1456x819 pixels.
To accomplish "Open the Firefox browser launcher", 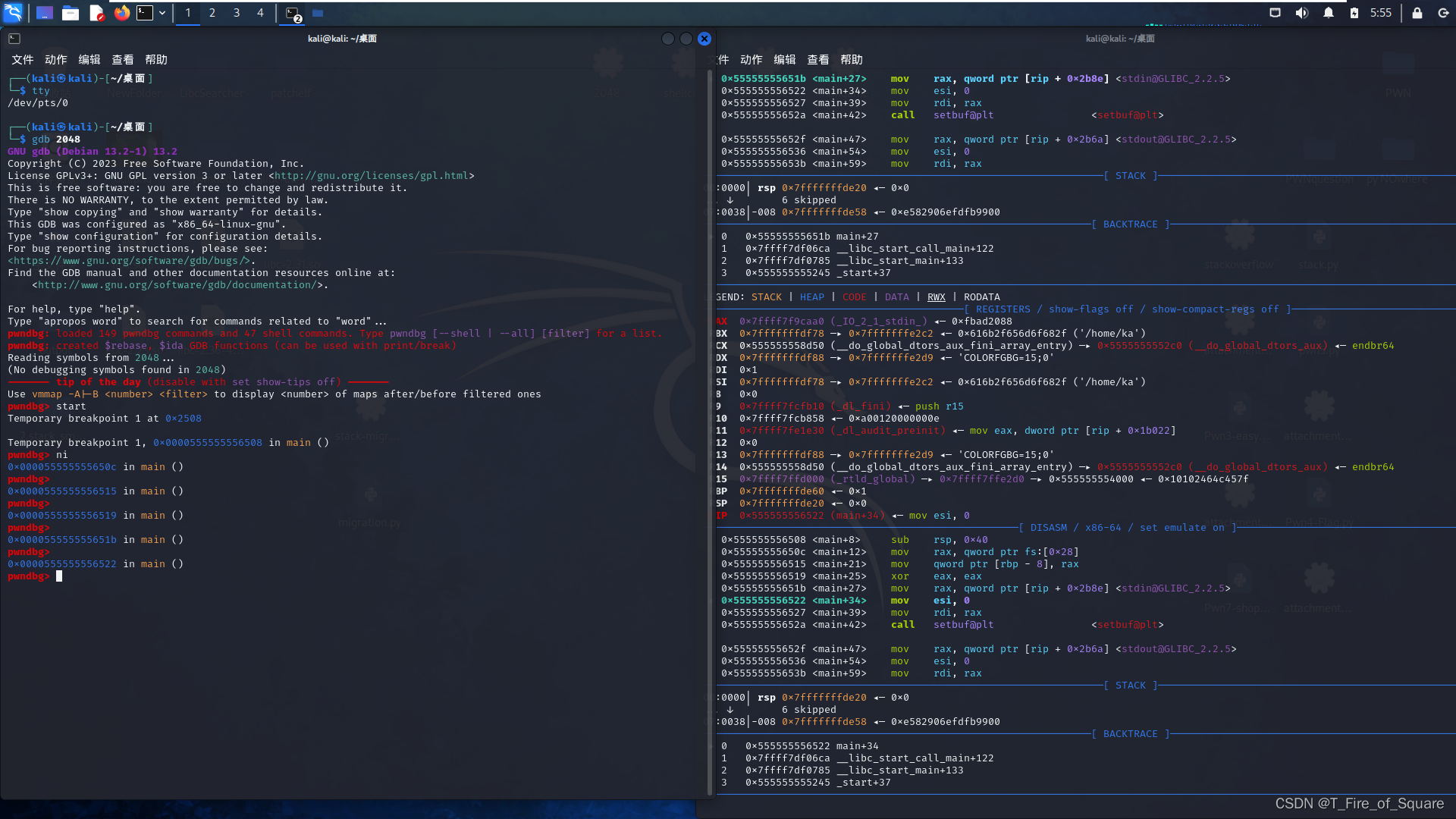I will [x=121, y=13].
